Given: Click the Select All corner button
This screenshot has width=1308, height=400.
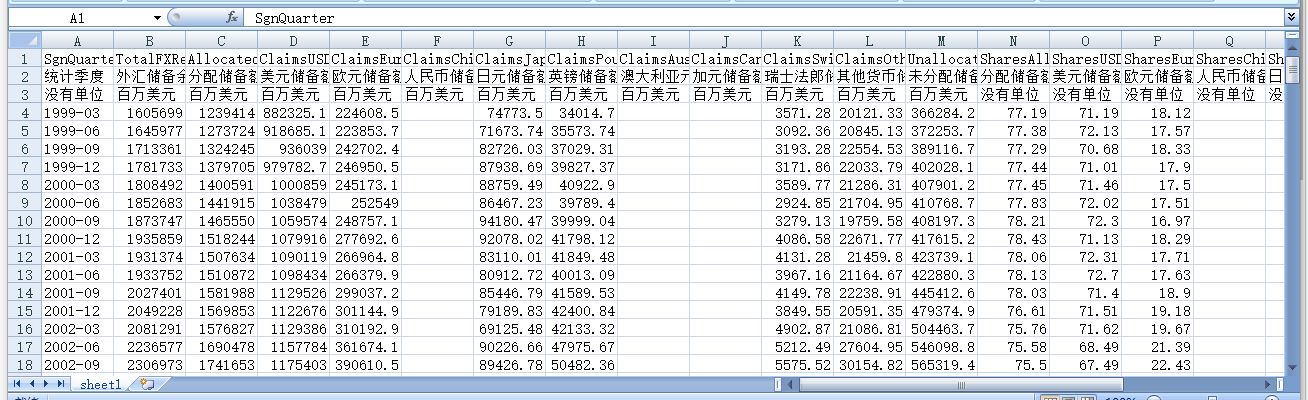Looking at the screenshot, I should point(24,41).
